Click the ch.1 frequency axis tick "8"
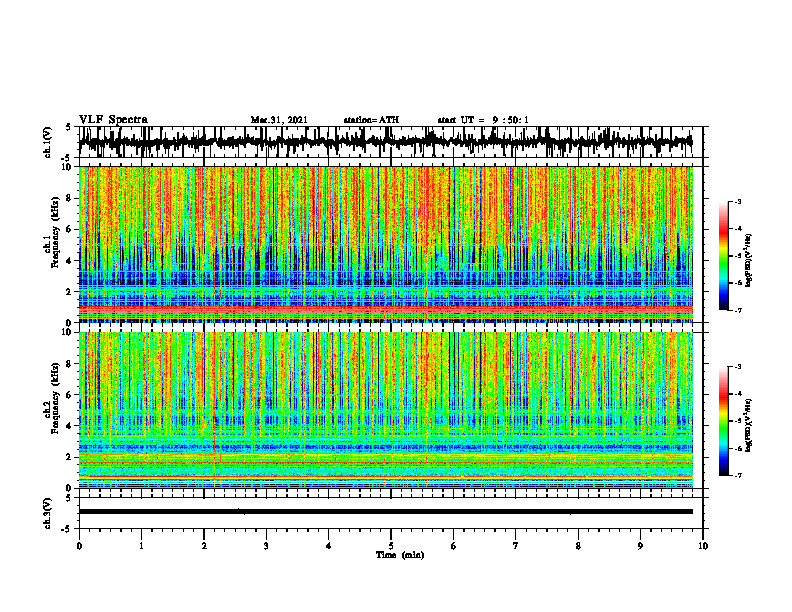Image resolution: width=792 pixels, height=612 pixels. [70, 198]
